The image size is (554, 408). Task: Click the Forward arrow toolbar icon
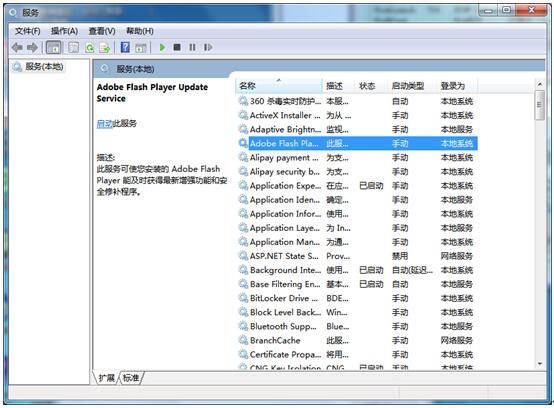click(x=32, y=47)
